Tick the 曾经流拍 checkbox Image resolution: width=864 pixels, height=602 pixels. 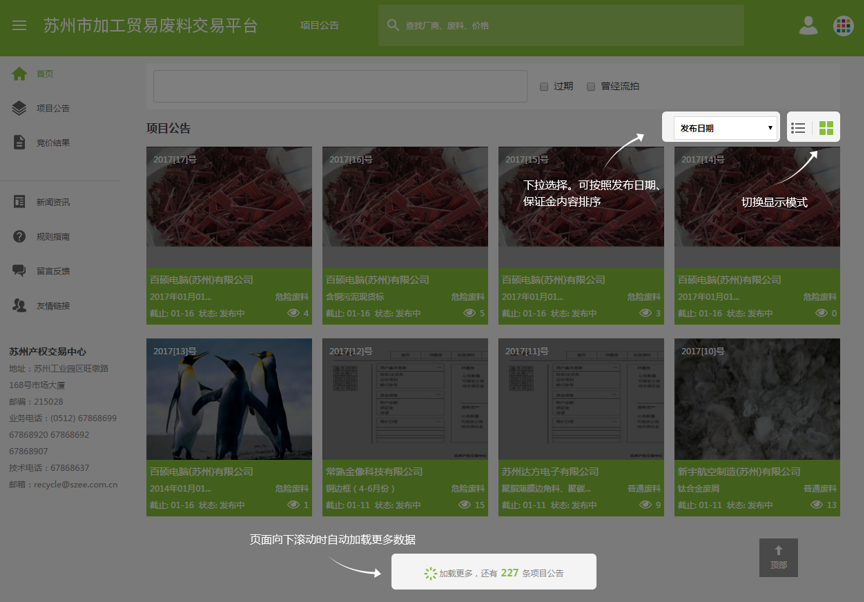(591, 87)
